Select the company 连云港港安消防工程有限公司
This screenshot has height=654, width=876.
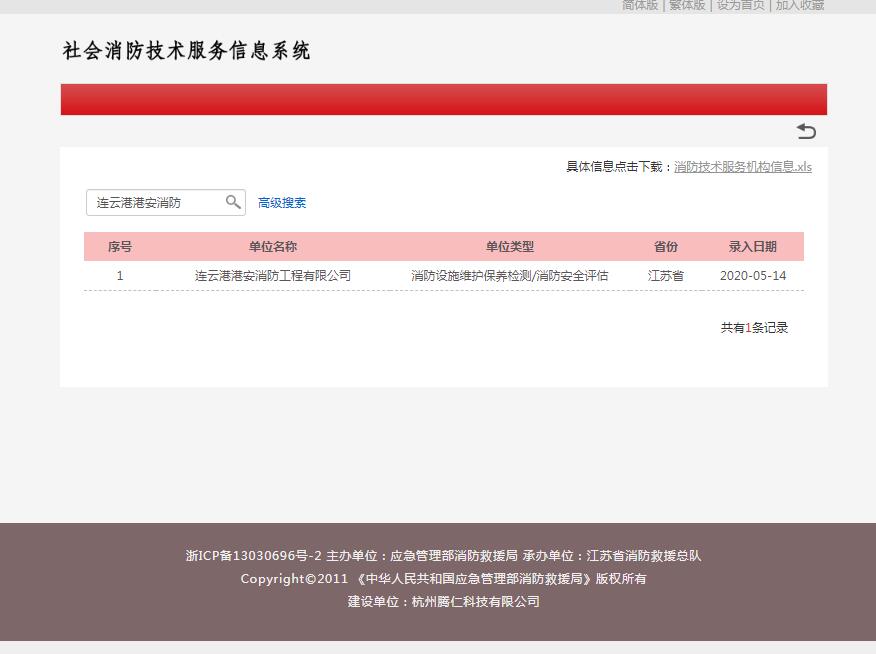tap(273, 275)
